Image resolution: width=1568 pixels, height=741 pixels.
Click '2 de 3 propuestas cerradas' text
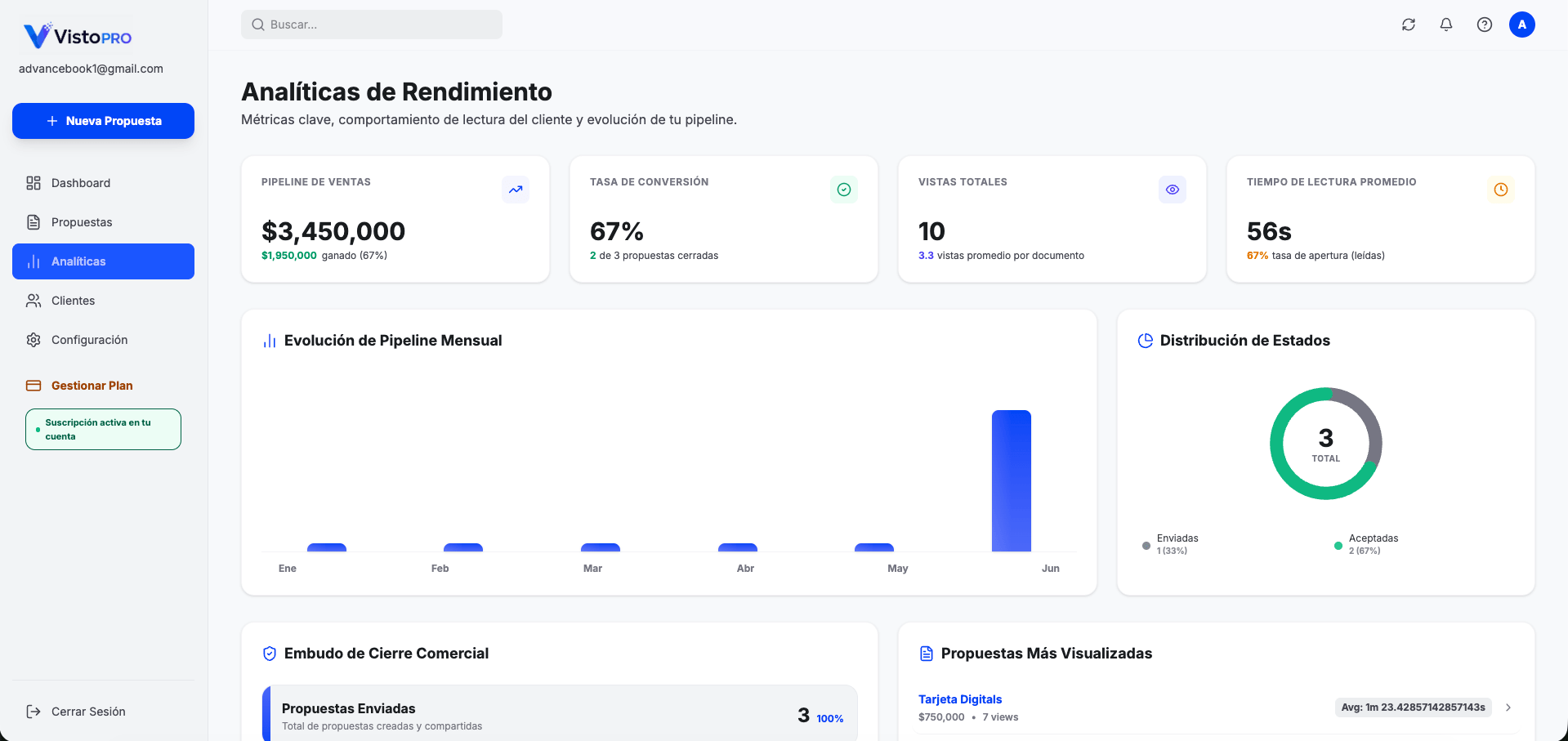point(654,256)
